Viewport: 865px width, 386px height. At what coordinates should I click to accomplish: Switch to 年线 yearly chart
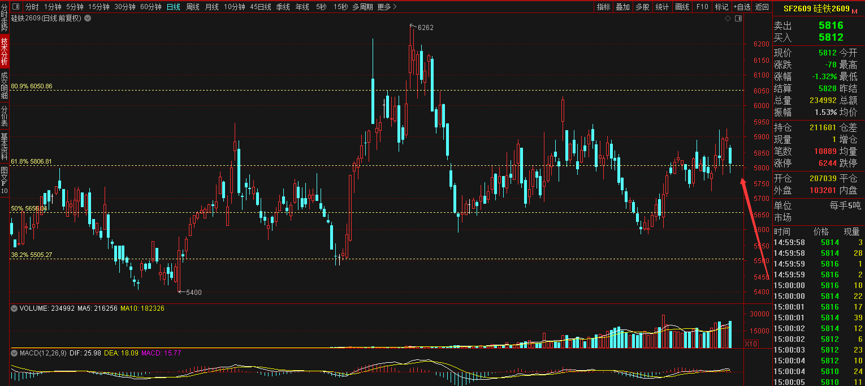pyautogui.click(x=302, y=7)
